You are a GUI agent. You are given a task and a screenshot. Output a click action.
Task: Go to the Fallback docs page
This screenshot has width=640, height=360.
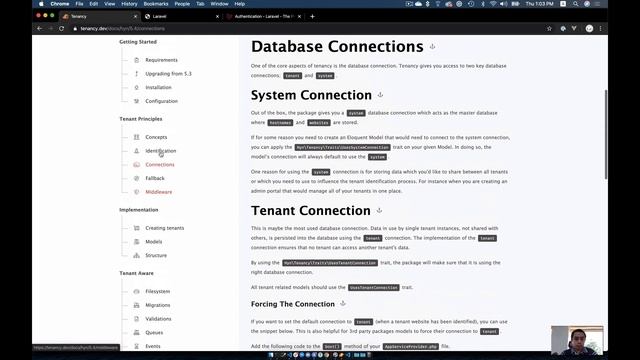[x=155, y=178]
